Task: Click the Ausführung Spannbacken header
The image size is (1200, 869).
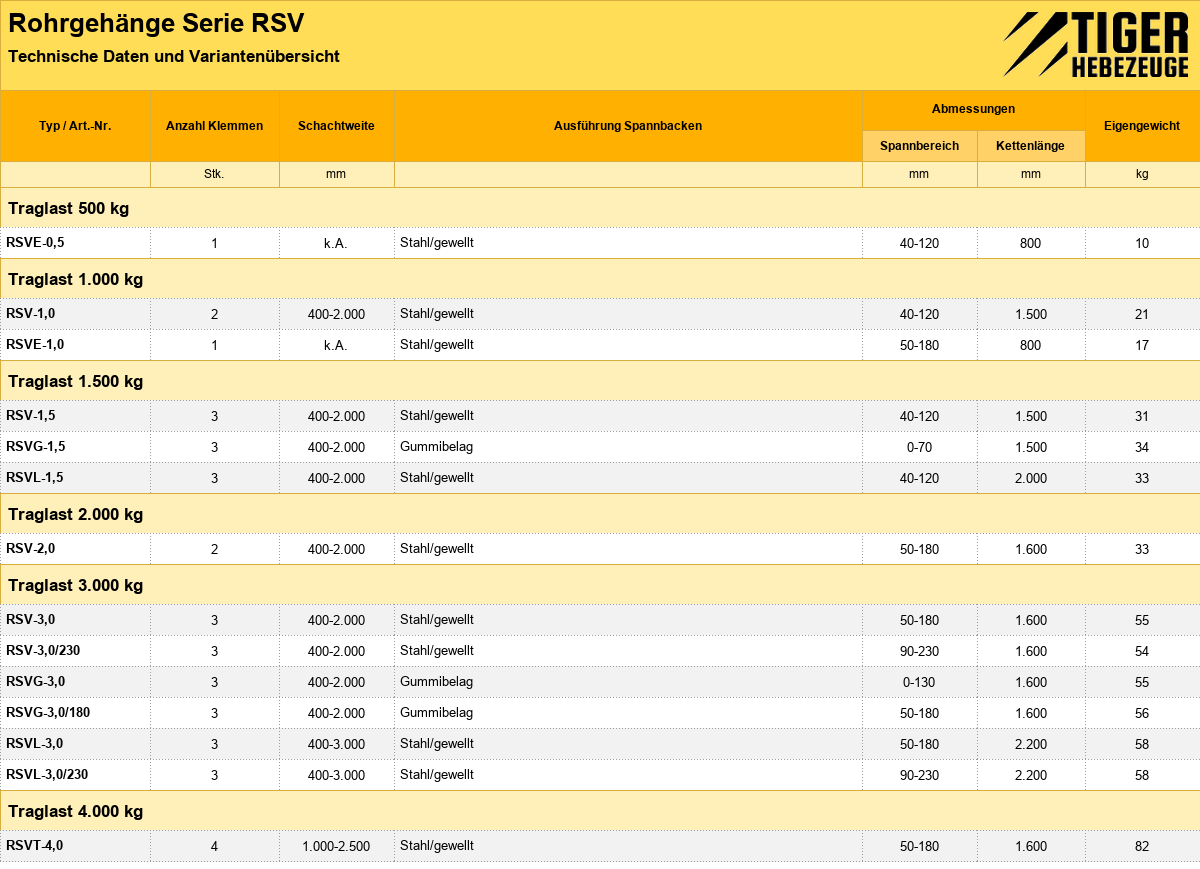Action: pos(628,126)
